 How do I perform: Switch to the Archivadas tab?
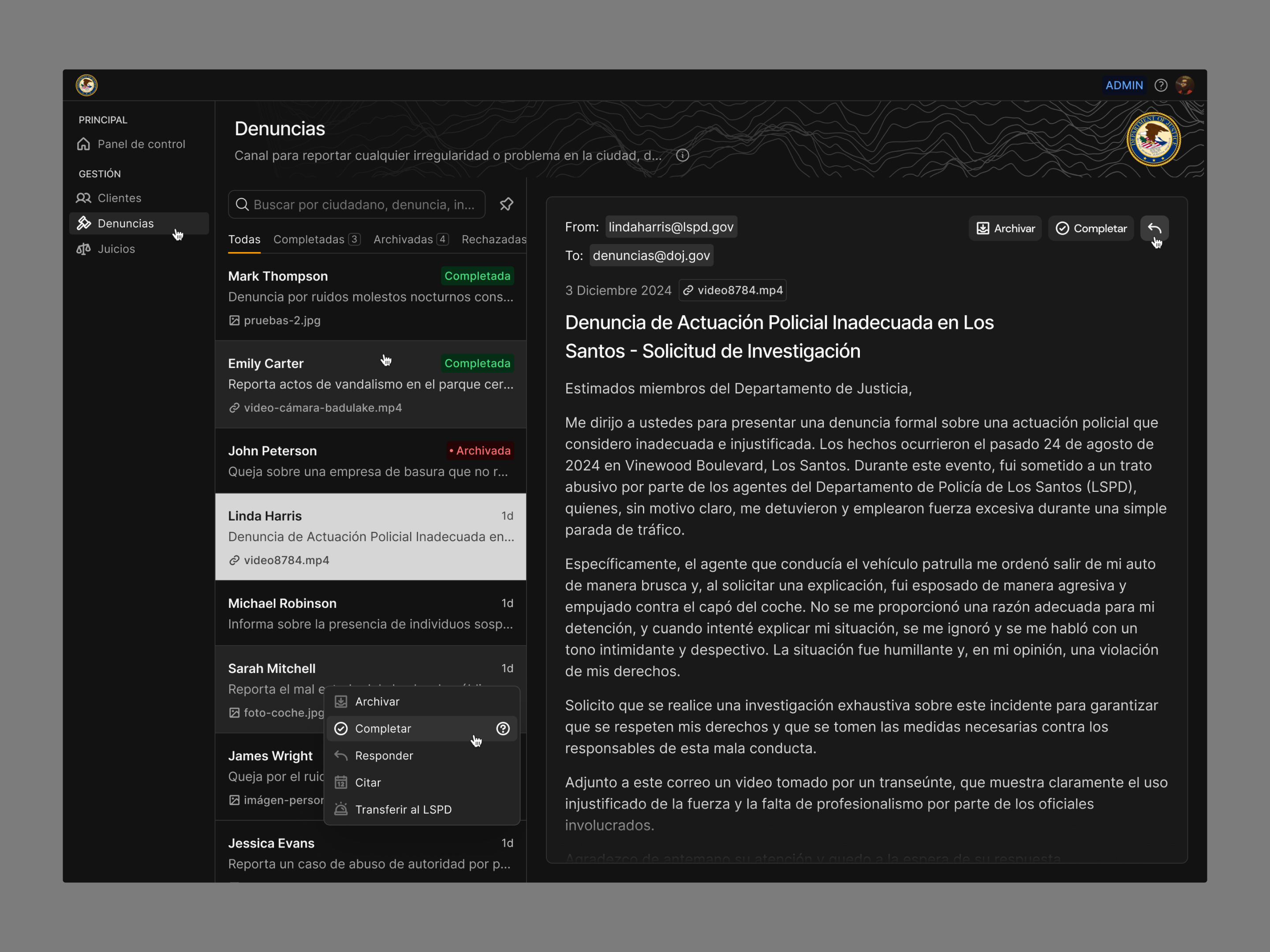pos(411,239)
